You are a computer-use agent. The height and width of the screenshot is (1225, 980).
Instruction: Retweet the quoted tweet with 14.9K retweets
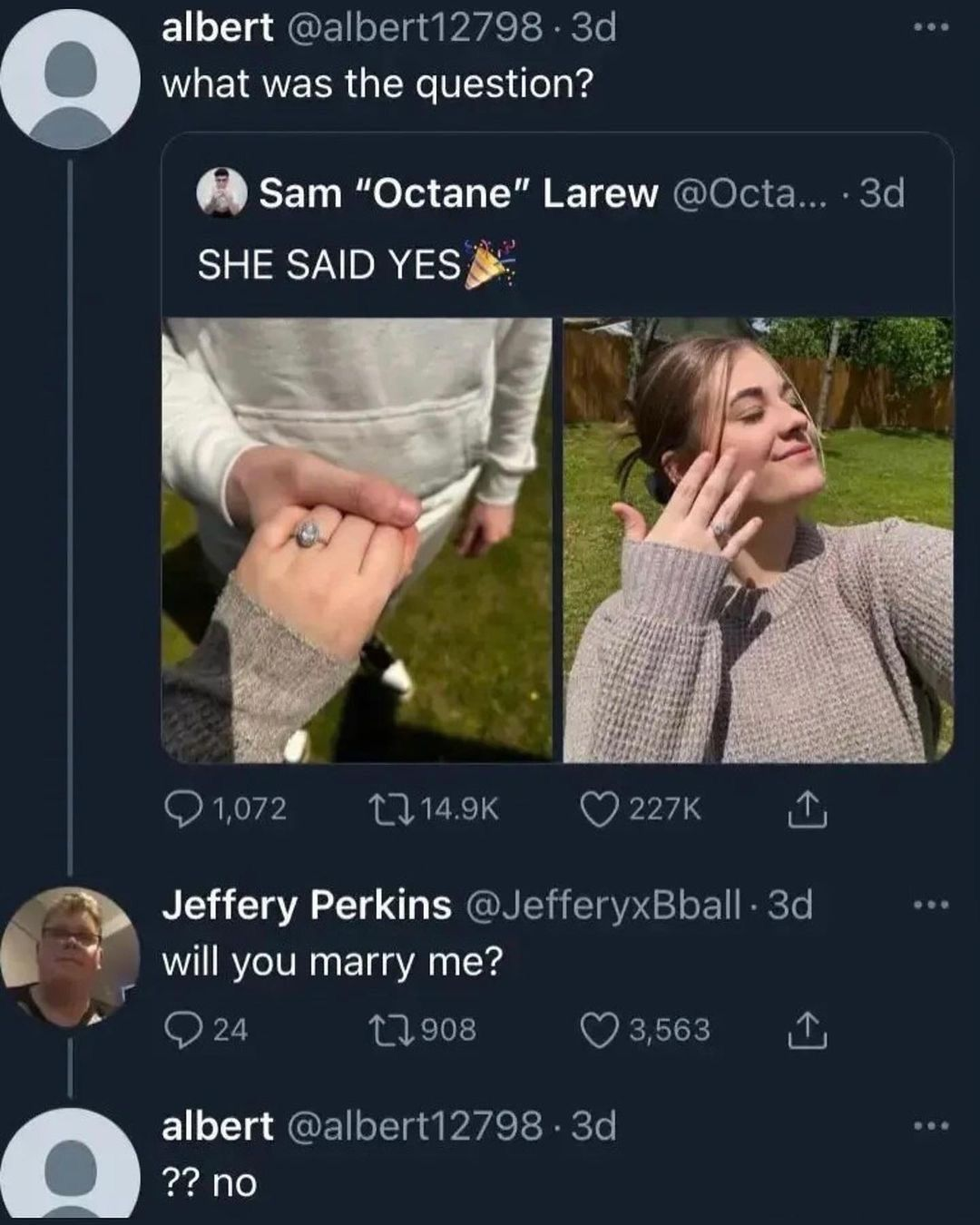pyautogui.click(x=391, y=808)
